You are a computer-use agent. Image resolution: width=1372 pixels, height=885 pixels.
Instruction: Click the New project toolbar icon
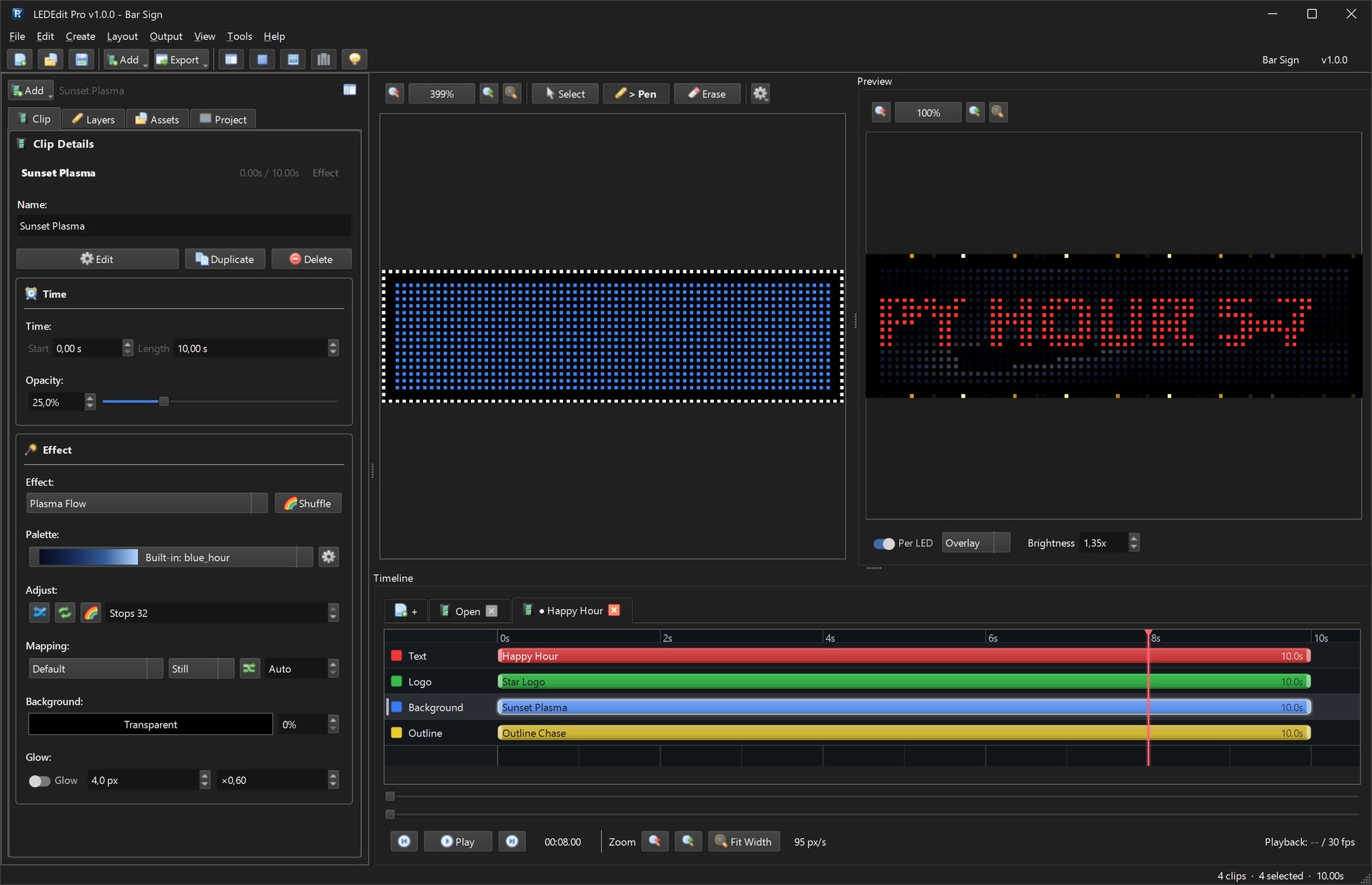pos(21,59)
